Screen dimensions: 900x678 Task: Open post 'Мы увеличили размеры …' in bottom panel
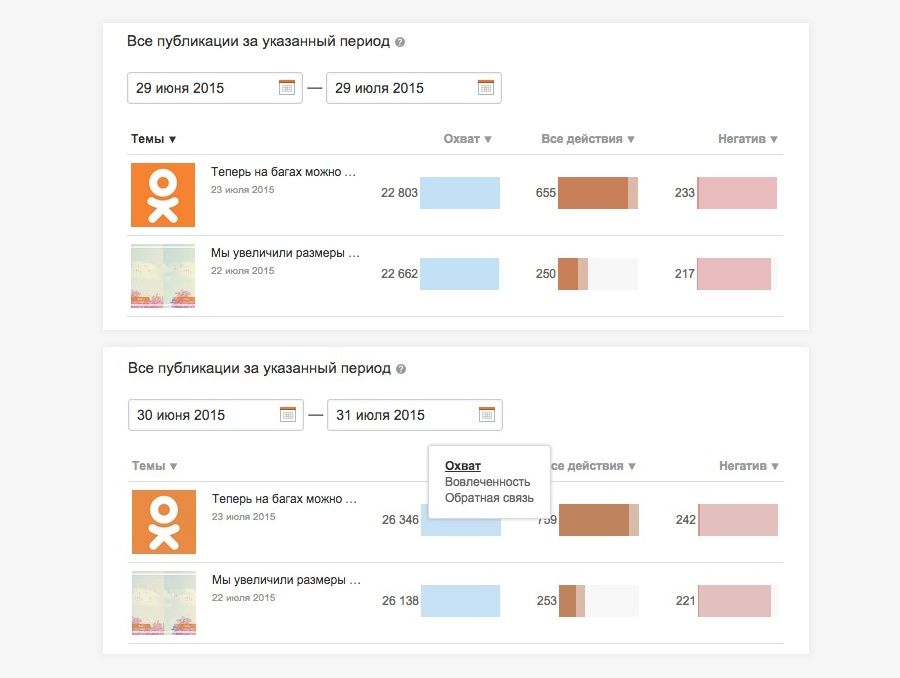pyautogui.click(x=285, y=580)
